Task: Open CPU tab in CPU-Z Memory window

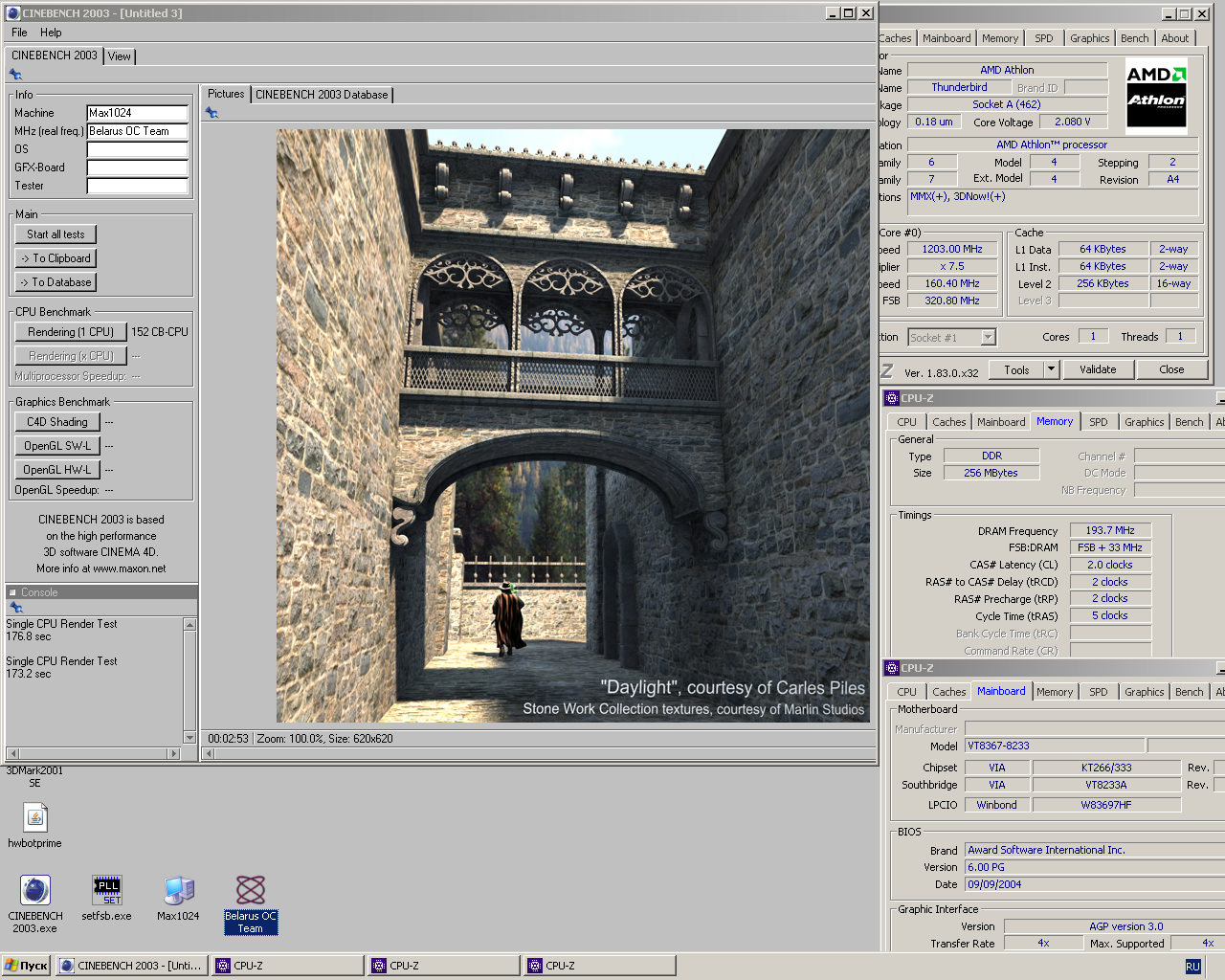Action: (x=907, y=422)
